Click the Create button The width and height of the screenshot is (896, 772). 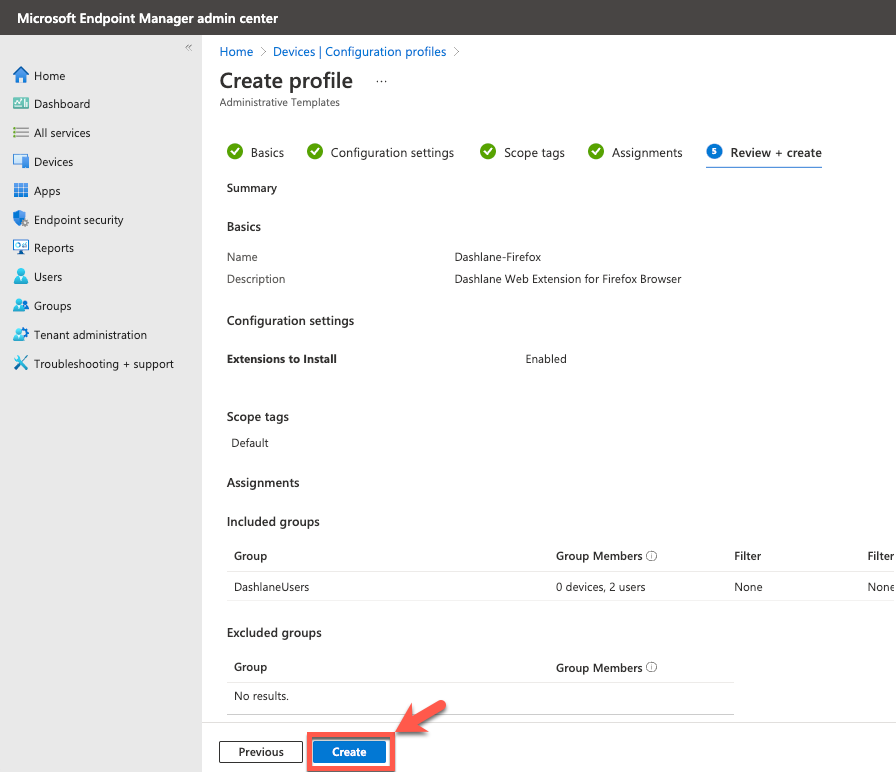point(349,752)
